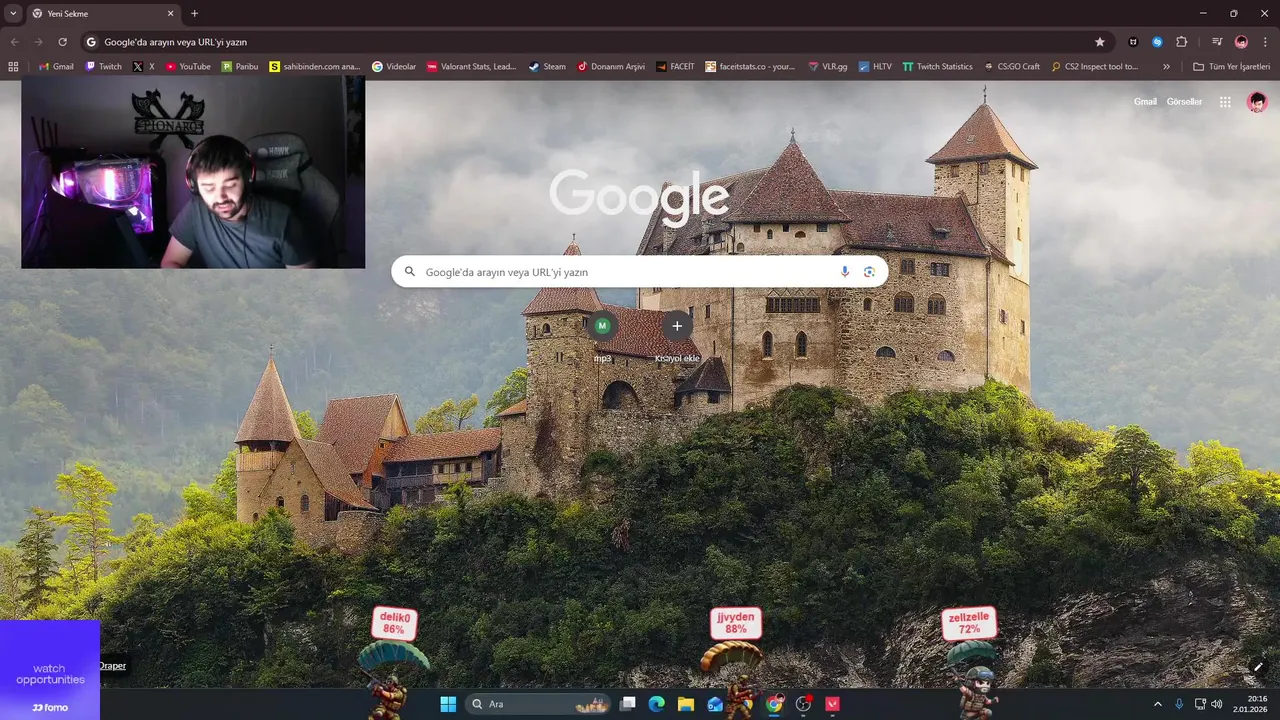Image resolution: width=1280 pixels, height=720 pixels.
Task: Switch to Chrome in the taskbar
Action: point(774,704)
